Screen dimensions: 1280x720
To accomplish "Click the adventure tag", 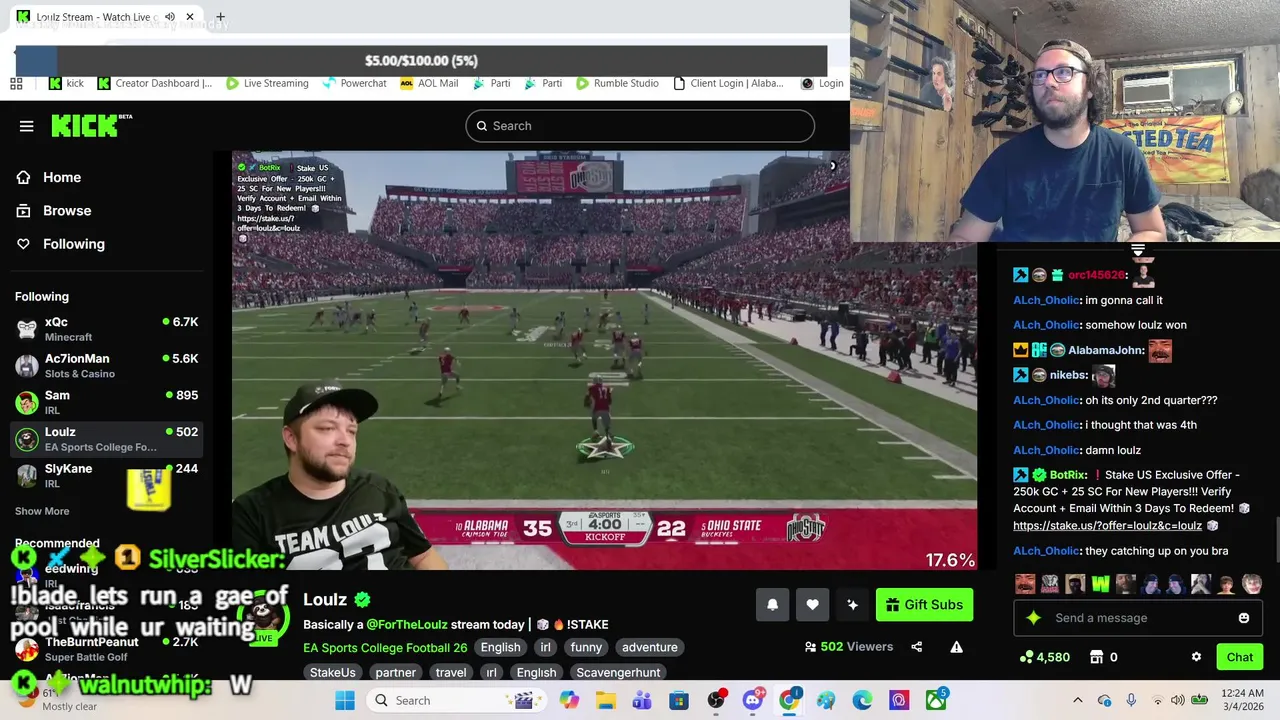I will click(x=650, y=647).
